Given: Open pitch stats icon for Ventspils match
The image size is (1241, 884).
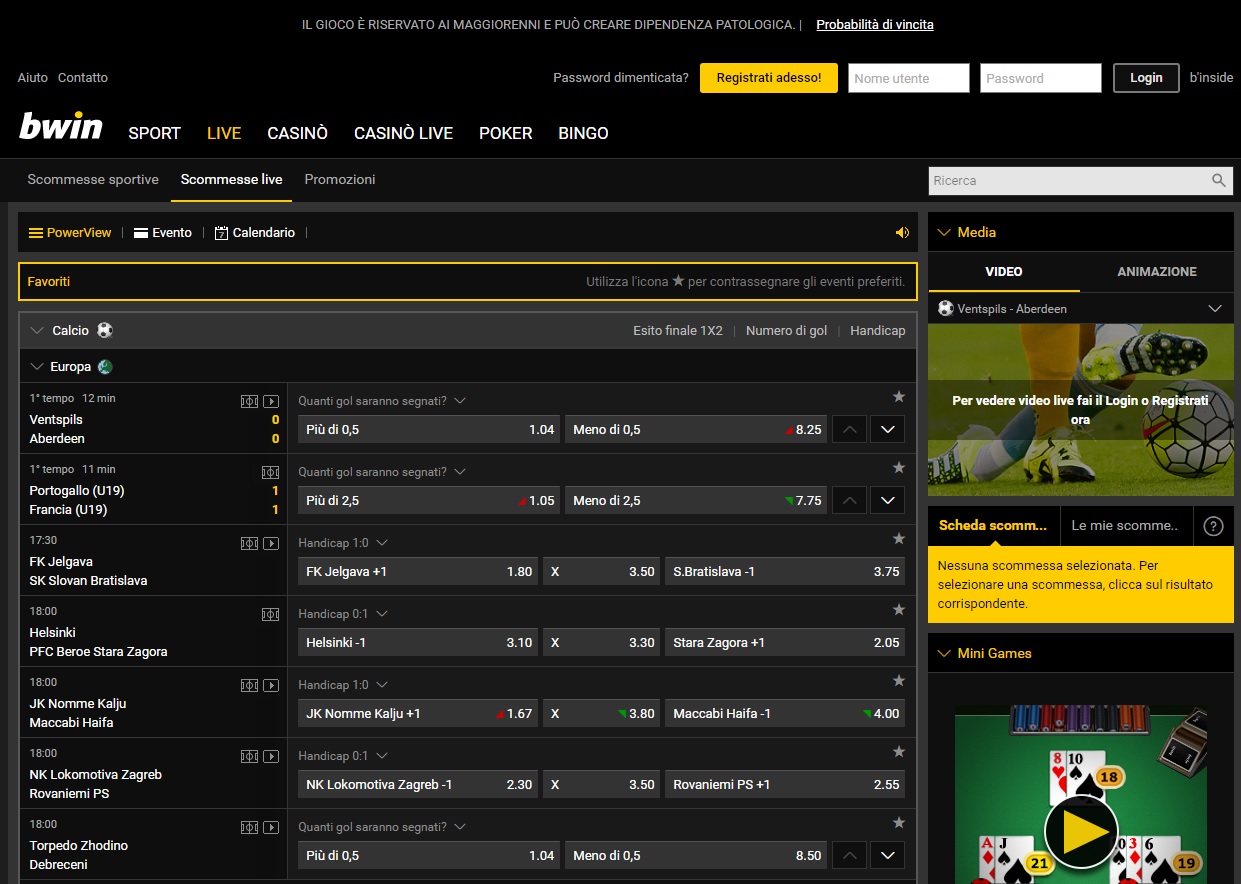Looking at the screenshot, I should click(x=250, y=401).
